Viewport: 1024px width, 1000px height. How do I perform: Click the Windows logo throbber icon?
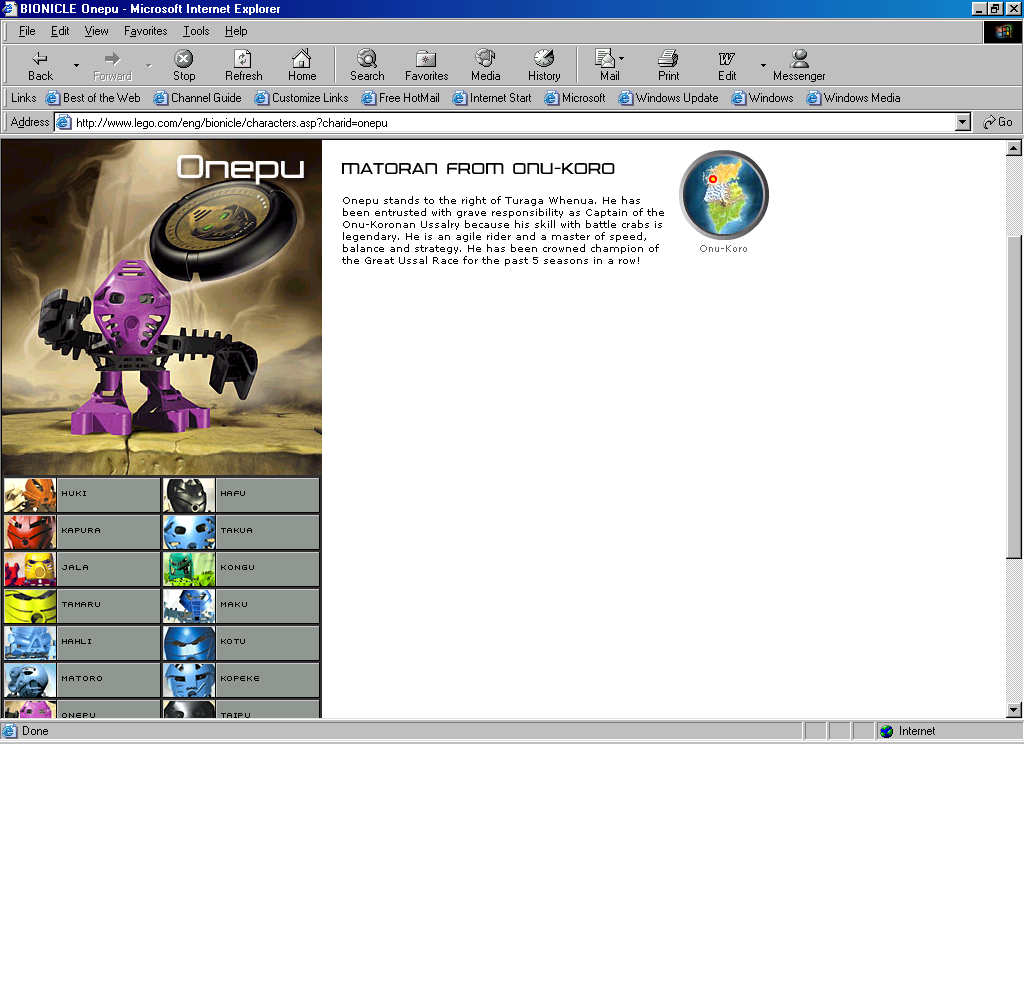(x=1002, y=31)
